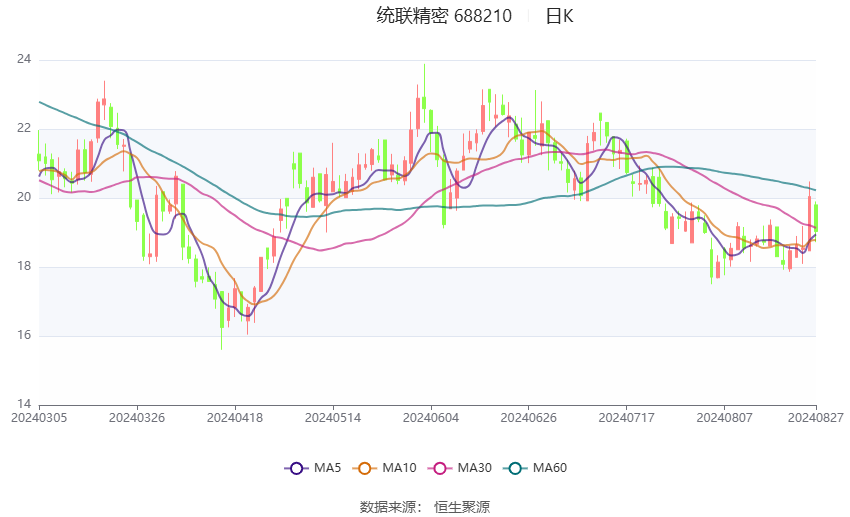850x517 pixels.
Task: Click the chart title 统联精密 688210
Action: (444, 16)
